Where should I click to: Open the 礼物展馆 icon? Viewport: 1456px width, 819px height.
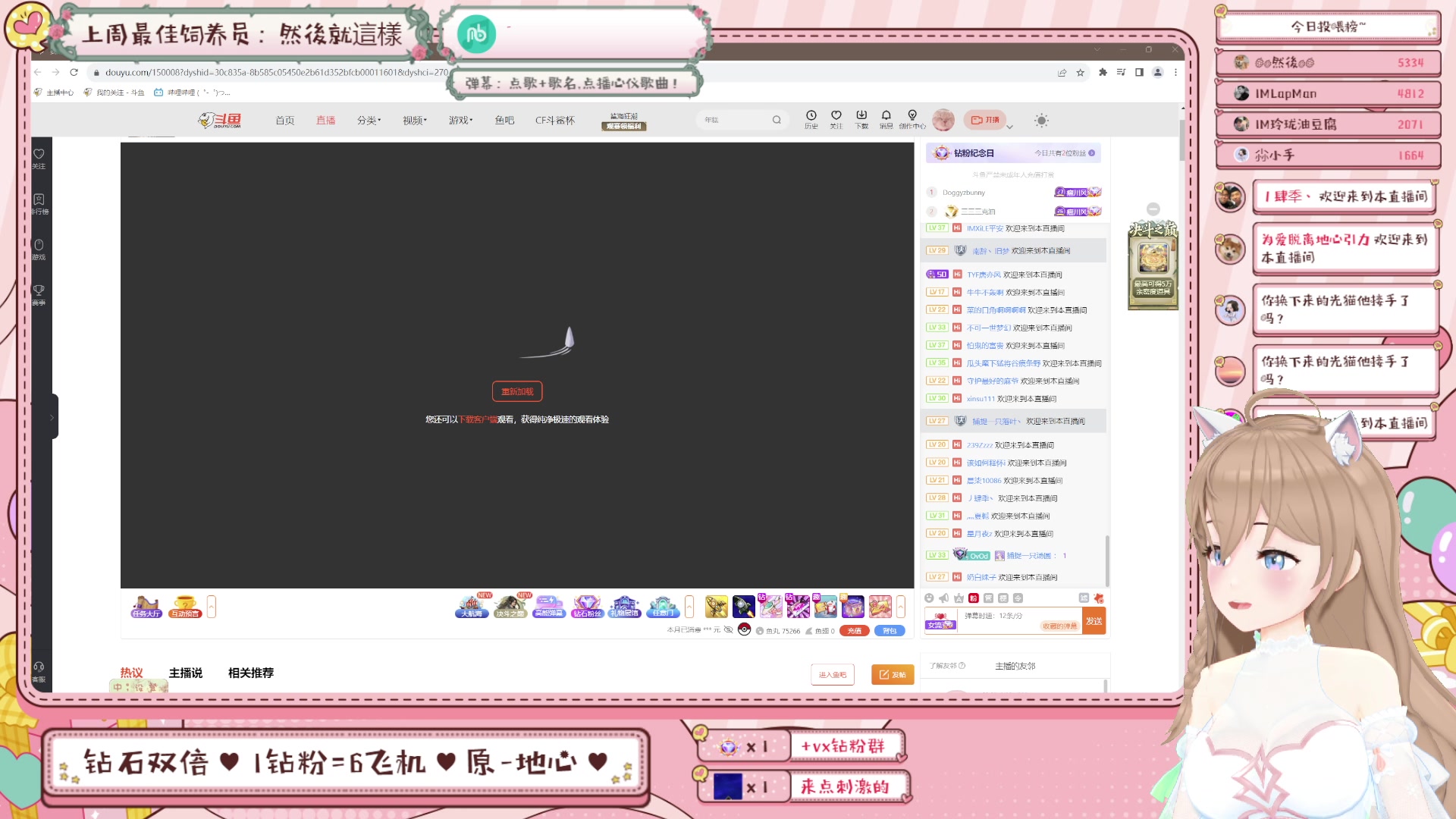(625, 607)
